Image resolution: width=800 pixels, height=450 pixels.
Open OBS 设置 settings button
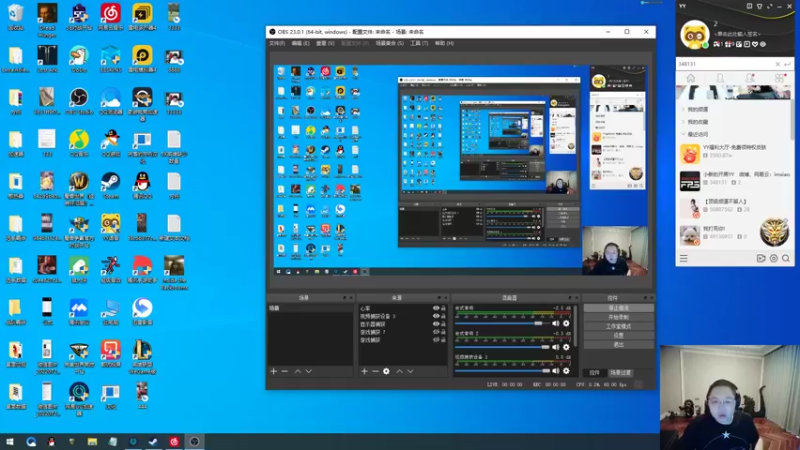pos(618,336)
